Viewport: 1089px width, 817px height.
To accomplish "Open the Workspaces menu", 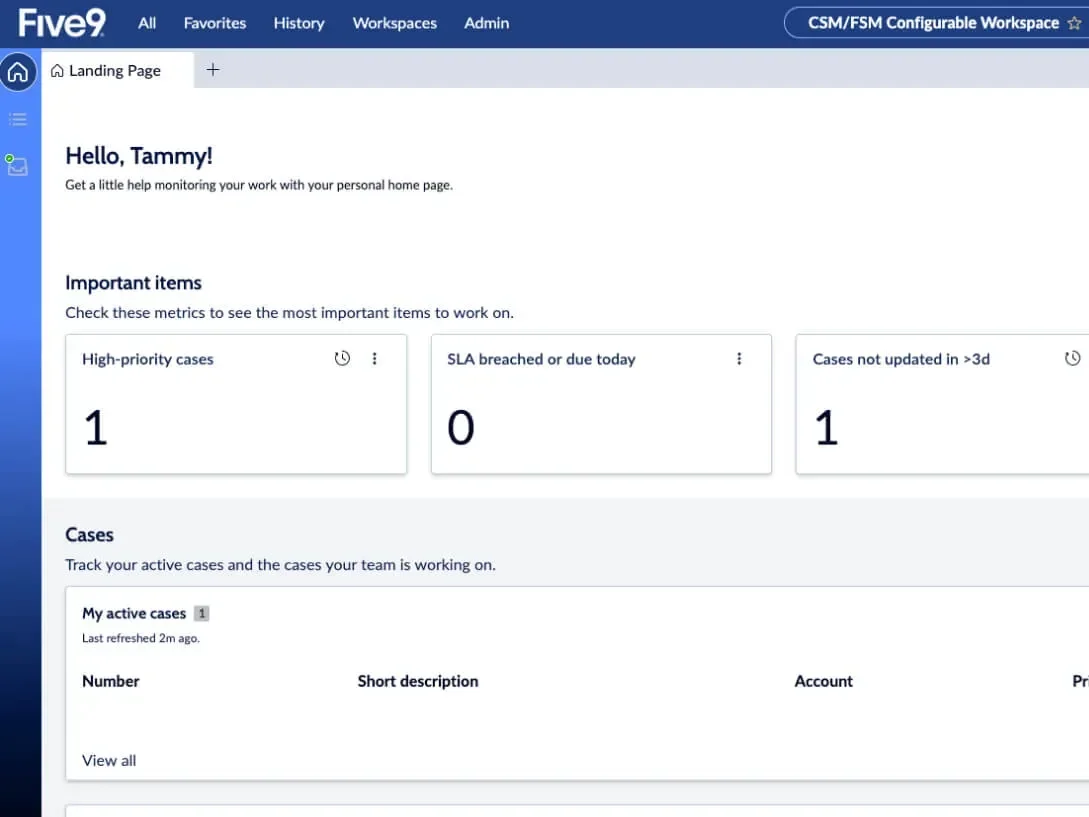I will pyautogui.click(x=394, y=23).
